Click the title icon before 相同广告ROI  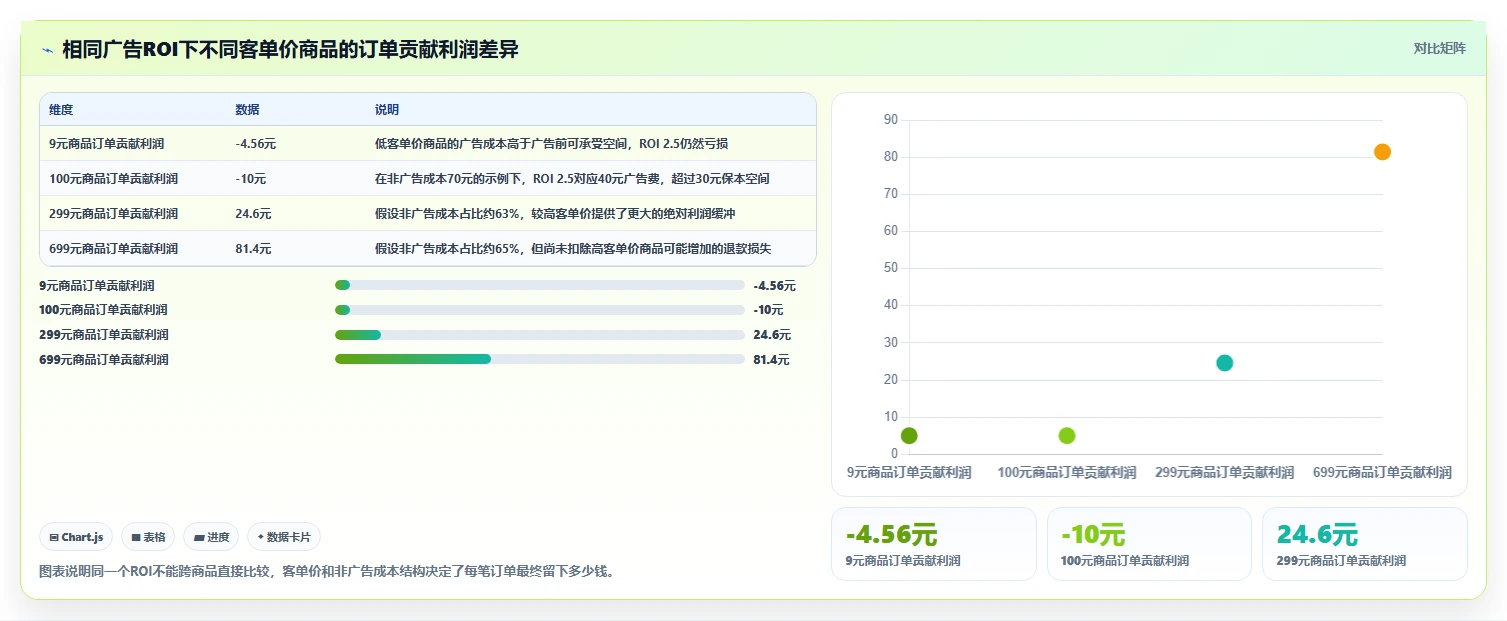(x=47, y=50)
